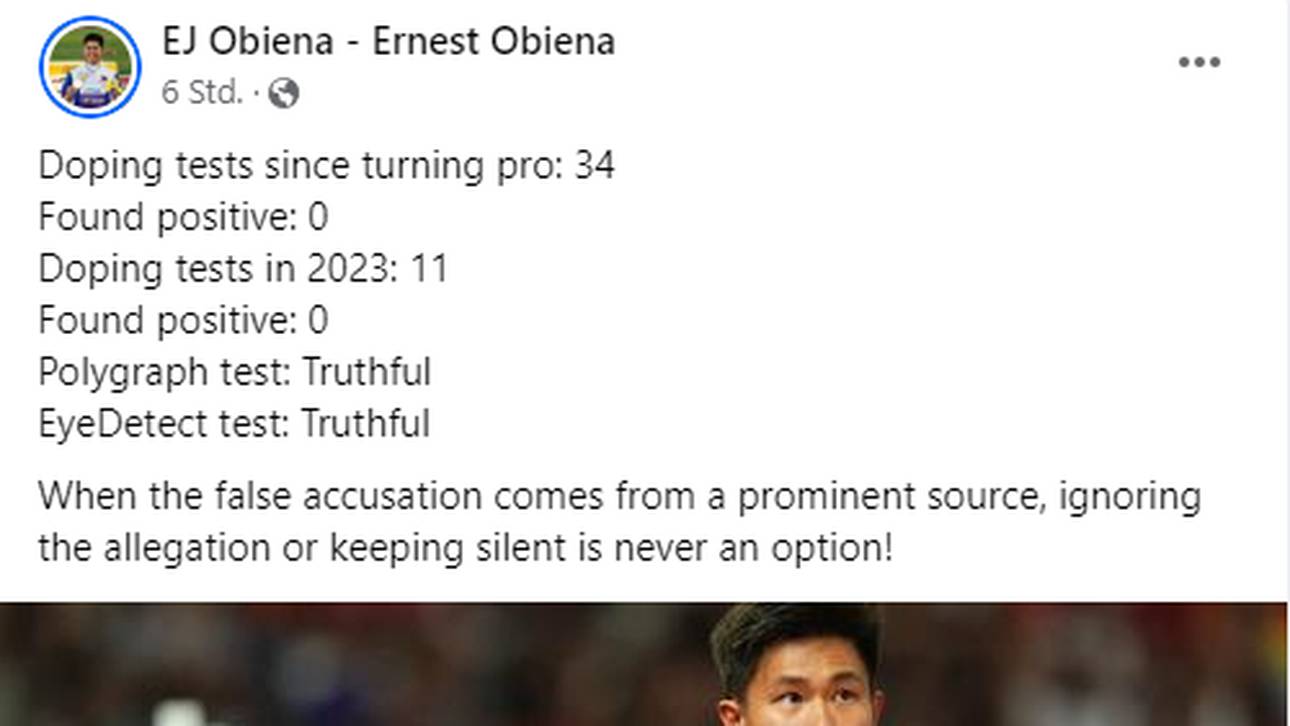Click the second "Found positive: 0" line

[x=183, y=321]
